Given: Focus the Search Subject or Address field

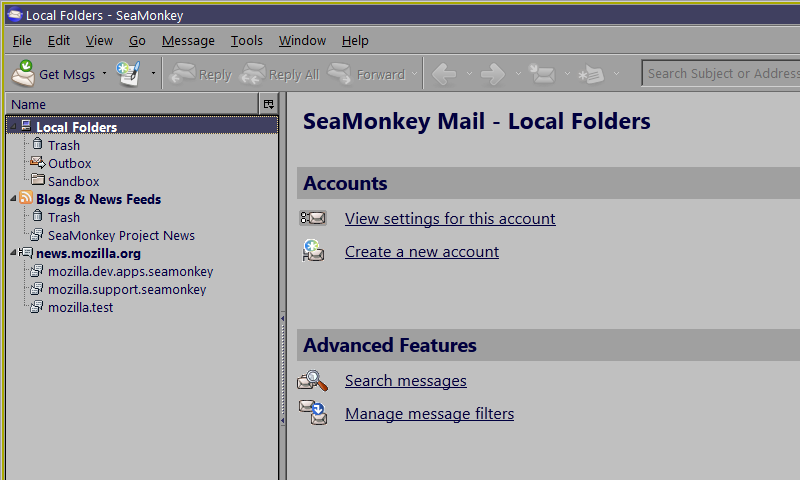Looking at the screenshot, I should (720, 73).
